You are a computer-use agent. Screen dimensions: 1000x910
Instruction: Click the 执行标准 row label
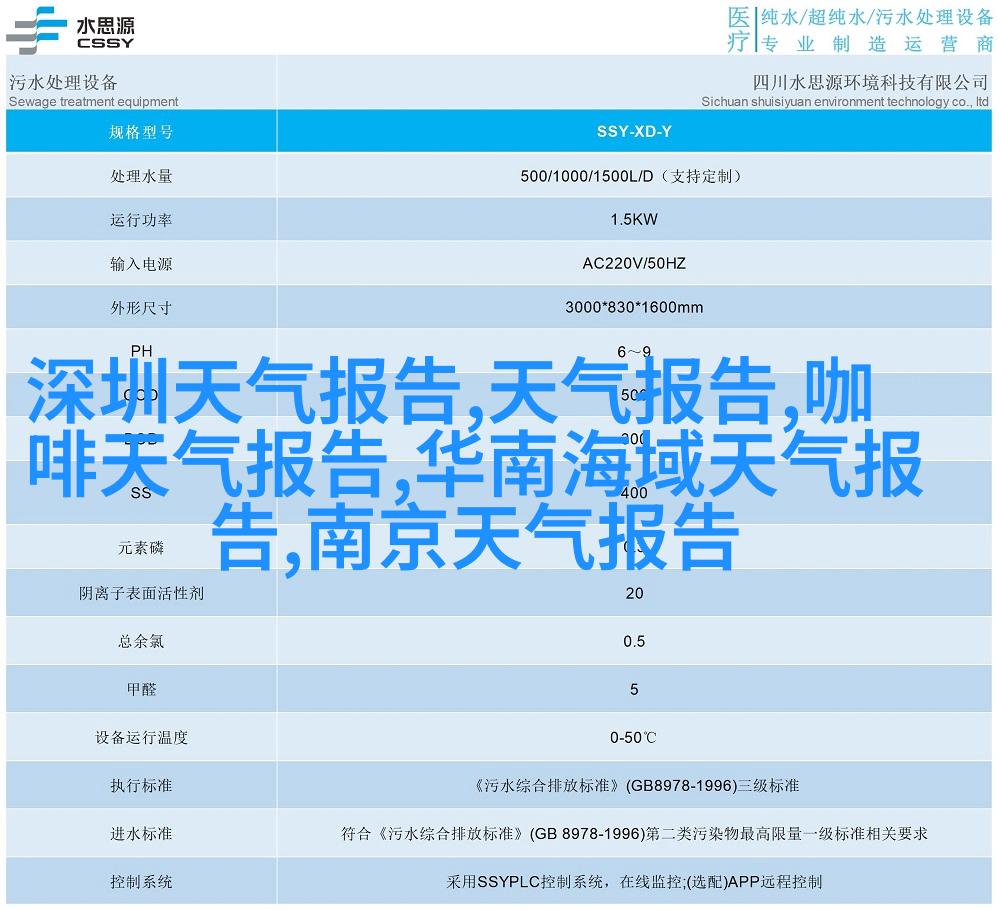pos(141,786)
